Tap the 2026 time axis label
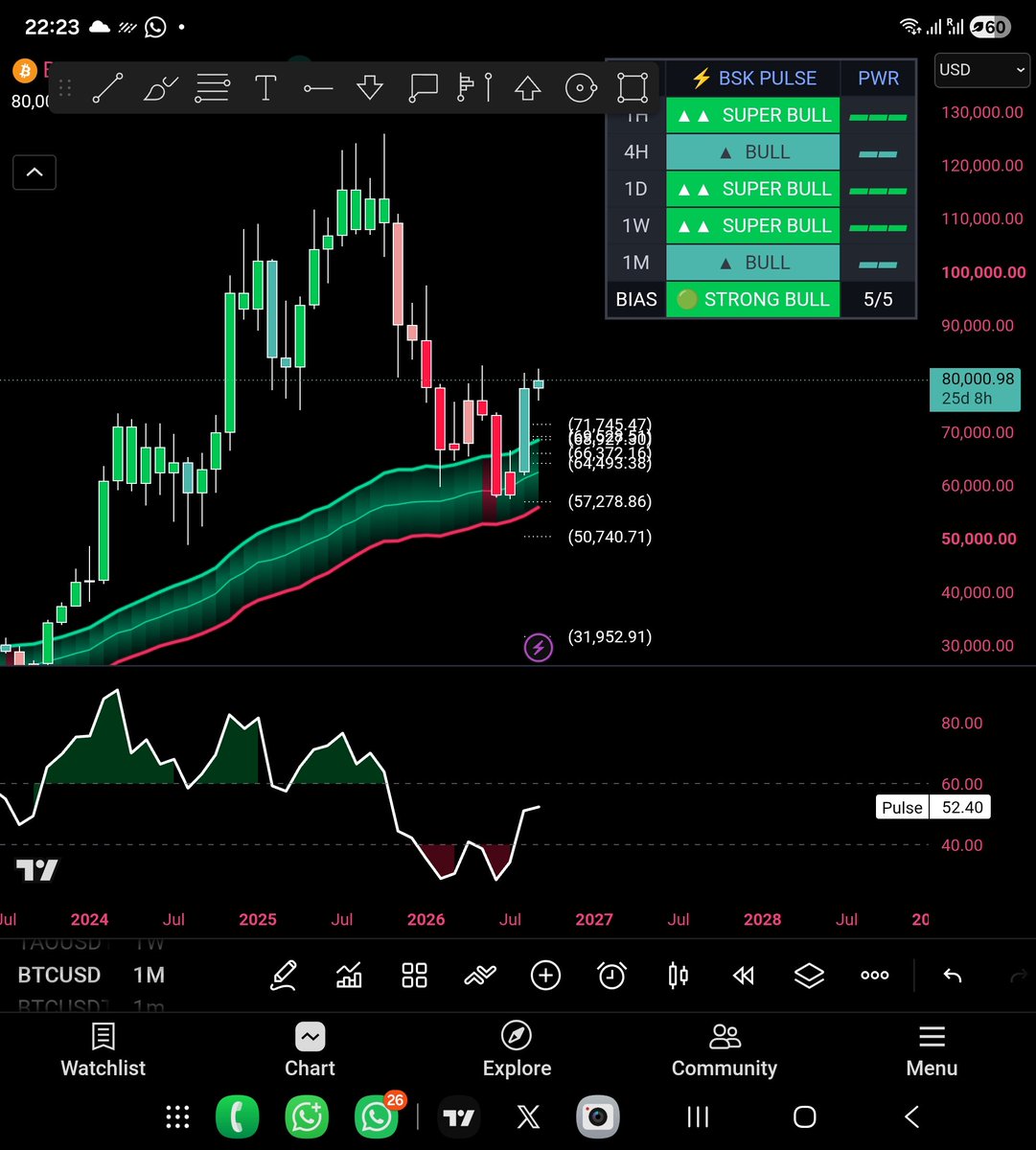1036x1150 pixels. pyautogui.click(x=426, y=920)
